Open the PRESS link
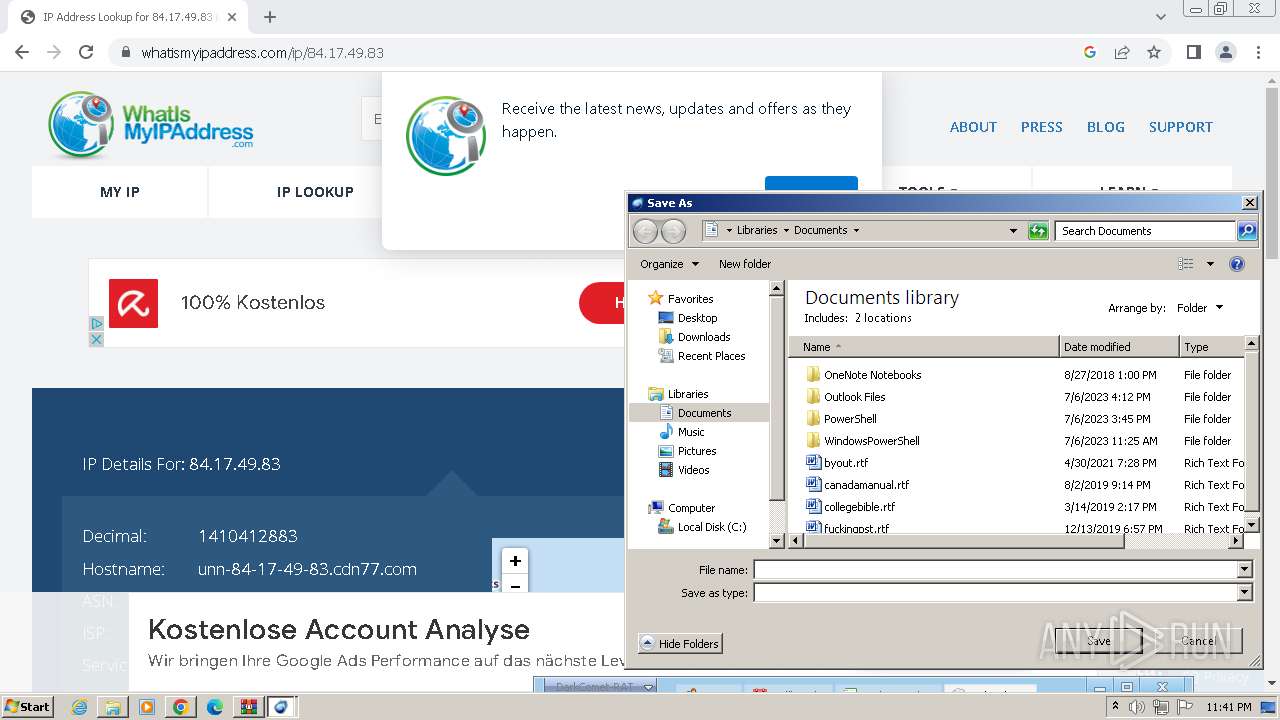Viewport: 1280px width, 720px height. (1041, 127)
